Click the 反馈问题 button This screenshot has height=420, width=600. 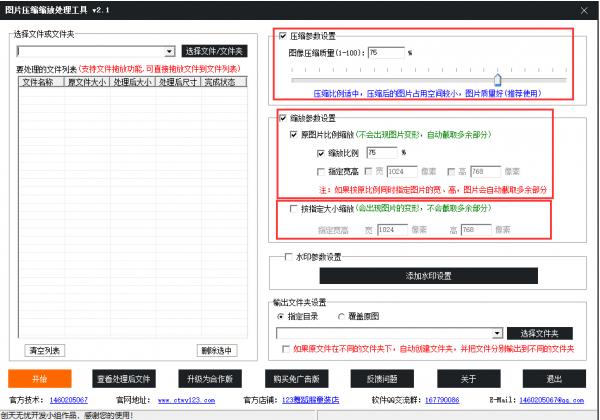(382, 379)
